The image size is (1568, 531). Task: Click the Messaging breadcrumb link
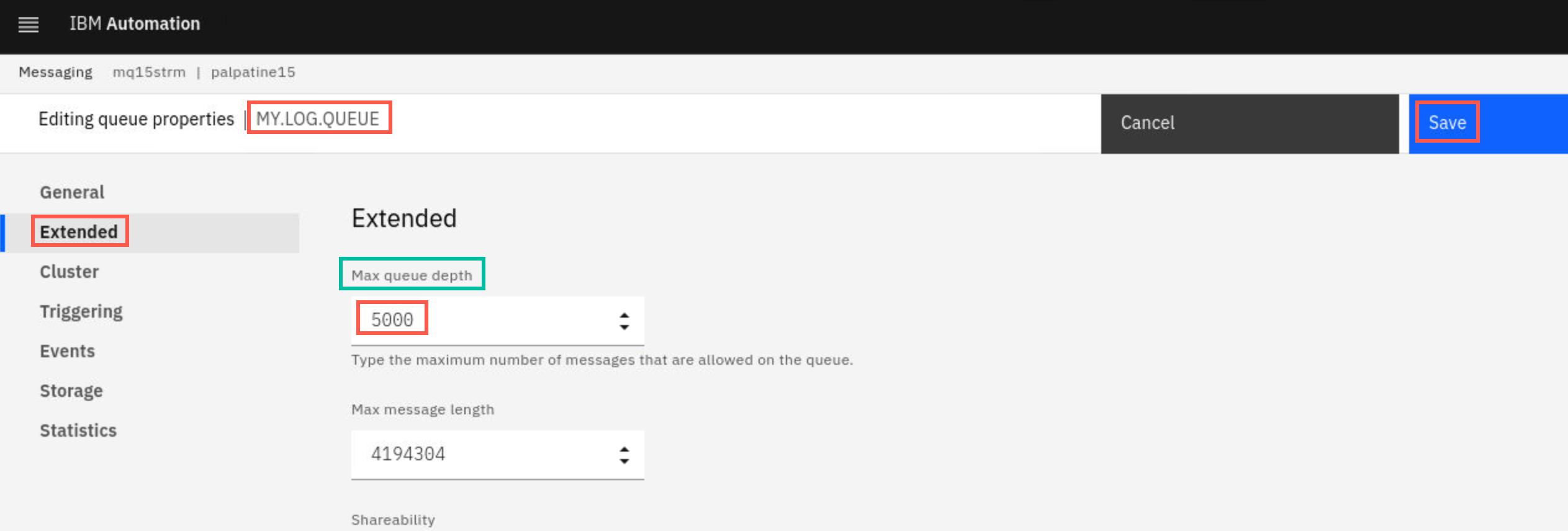[x=55, y=72]
